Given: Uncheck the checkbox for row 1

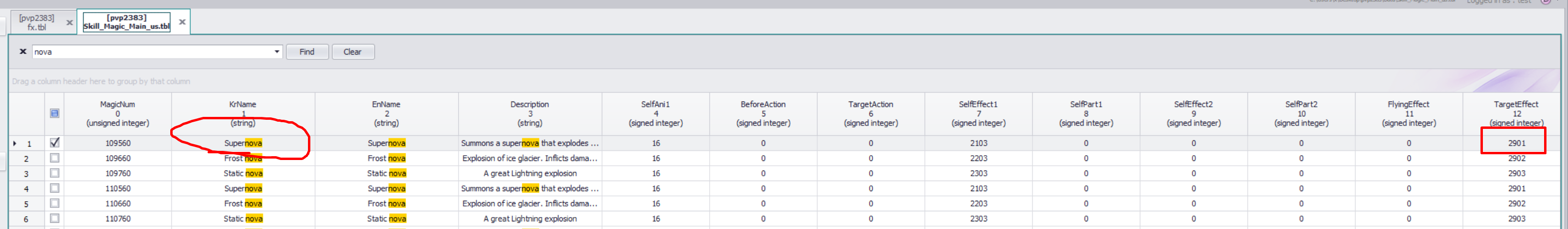Looking at the screenshot, I should [x=54, y=142].
